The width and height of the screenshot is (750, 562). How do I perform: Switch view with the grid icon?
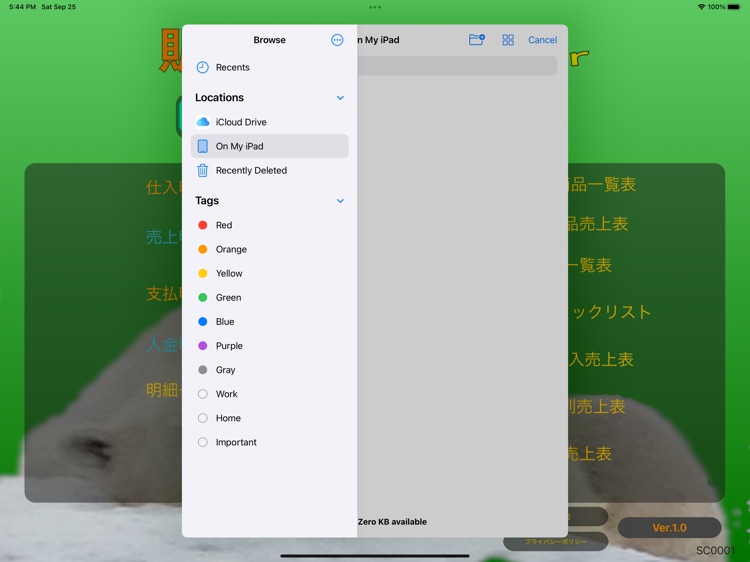[x=508, y=40]
